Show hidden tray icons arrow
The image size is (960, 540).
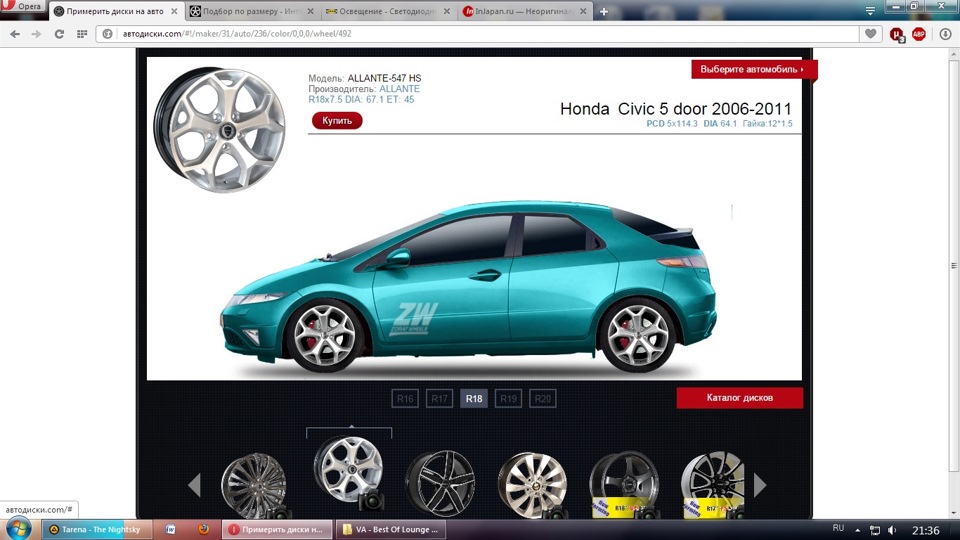tap(857, 530)
